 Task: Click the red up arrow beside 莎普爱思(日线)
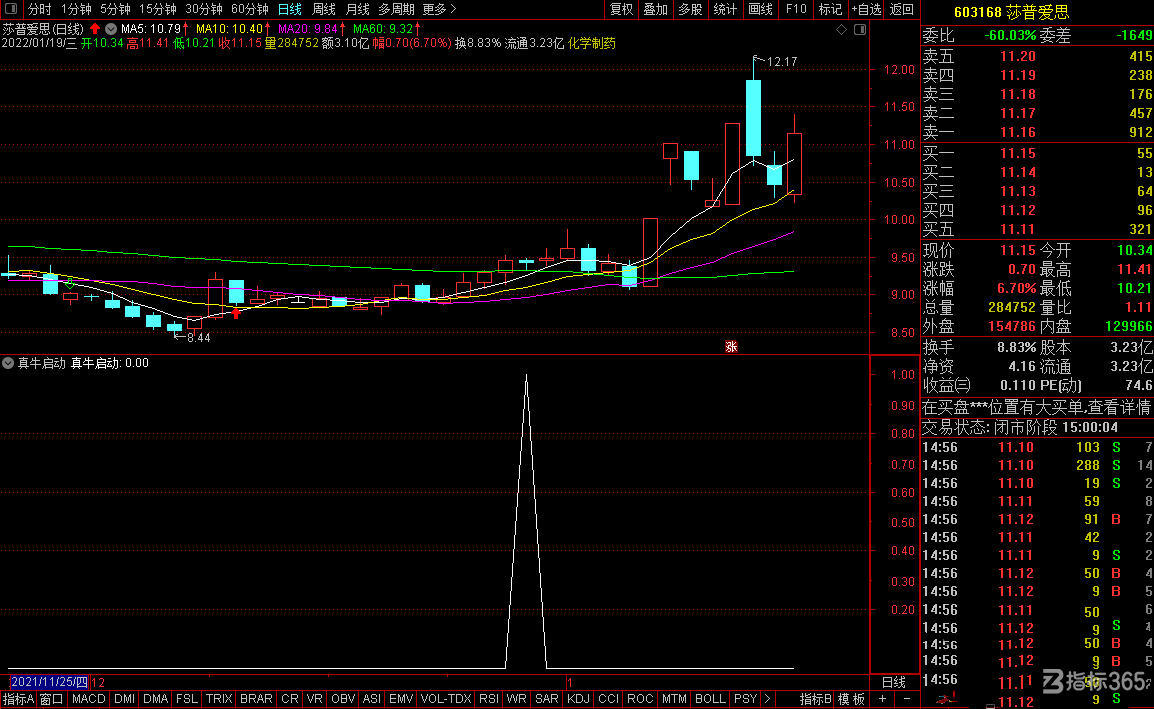(x=95, y=29)
